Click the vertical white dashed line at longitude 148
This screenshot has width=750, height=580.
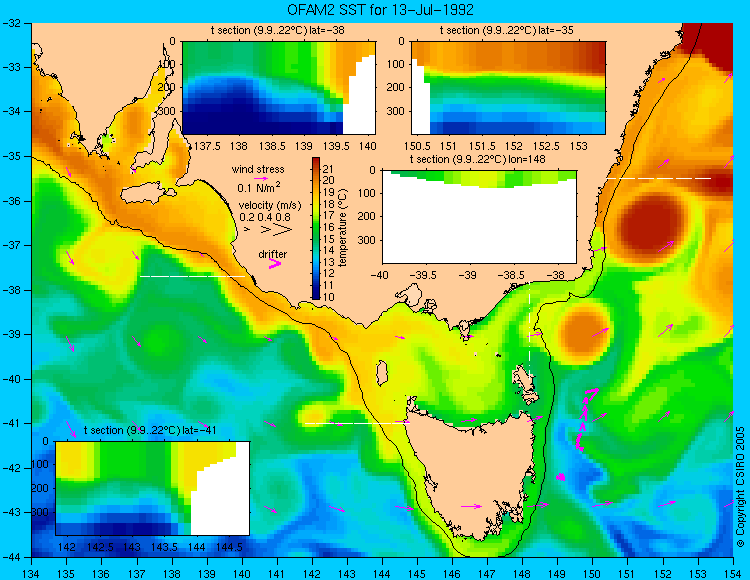529,333
